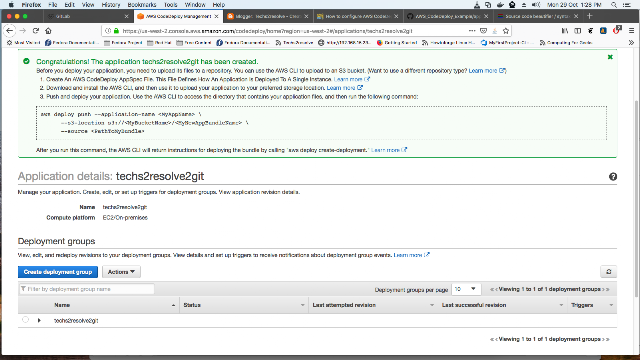Select the techs2resolve2git radio button
The height and width of the screenshot is (360, 640).
pos(25,320)
